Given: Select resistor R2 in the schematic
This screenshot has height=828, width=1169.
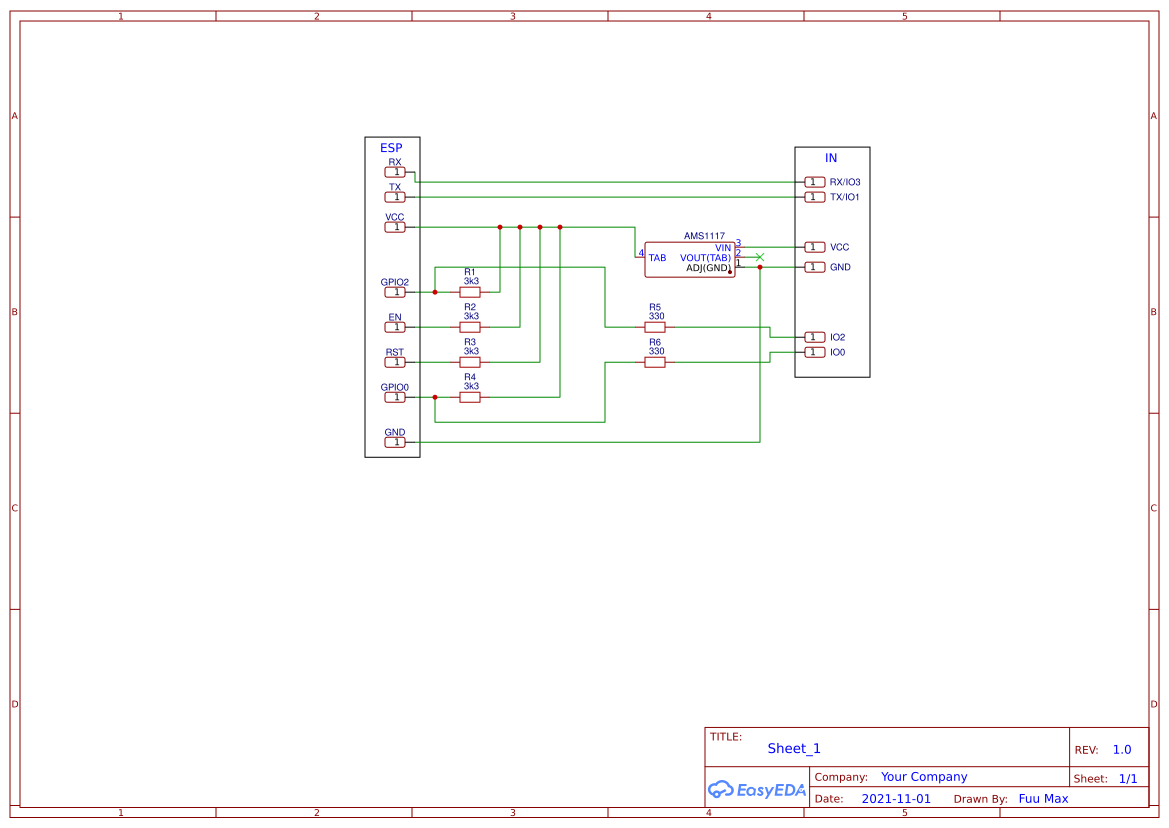Looking at the screenshot, I should click(470, 326).
